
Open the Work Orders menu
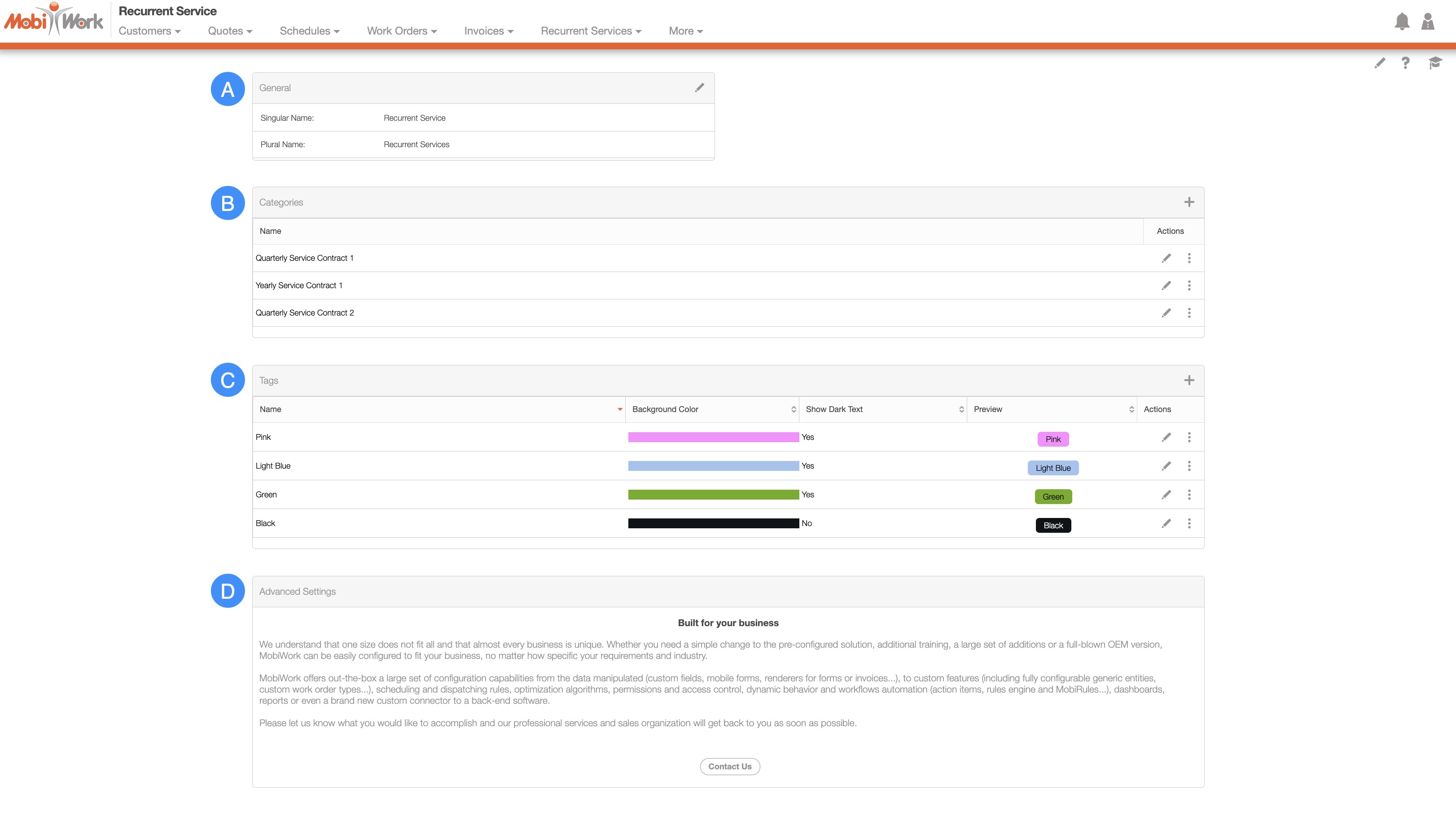[401, 31]
